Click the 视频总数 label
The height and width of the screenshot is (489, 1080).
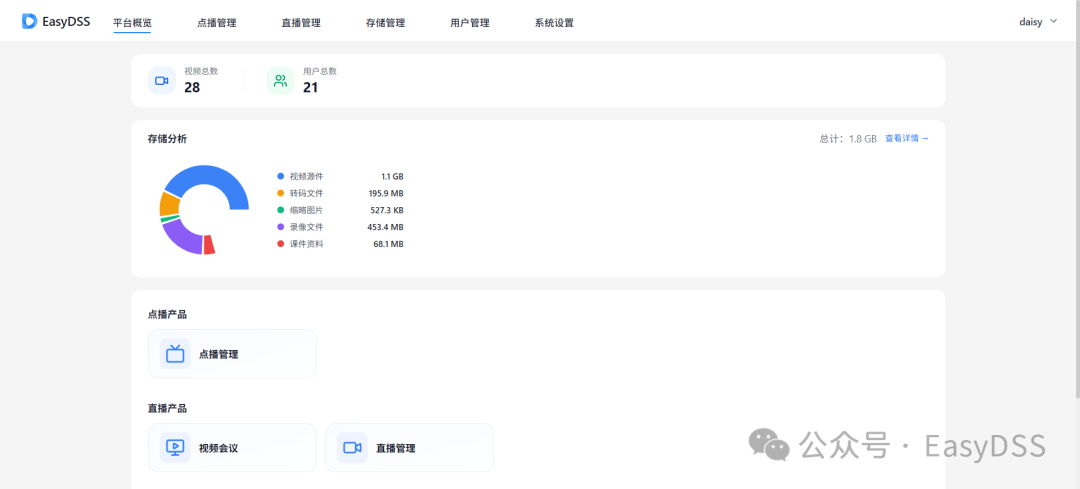[201, 71]
